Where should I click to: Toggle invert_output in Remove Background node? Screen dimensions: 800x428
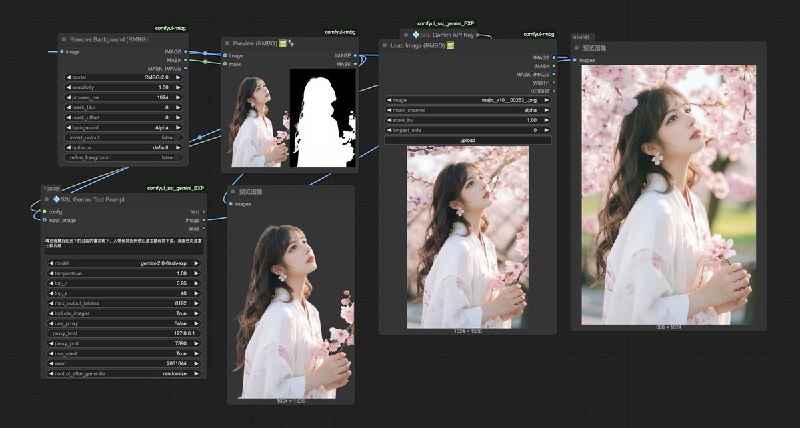pos(124,137)
